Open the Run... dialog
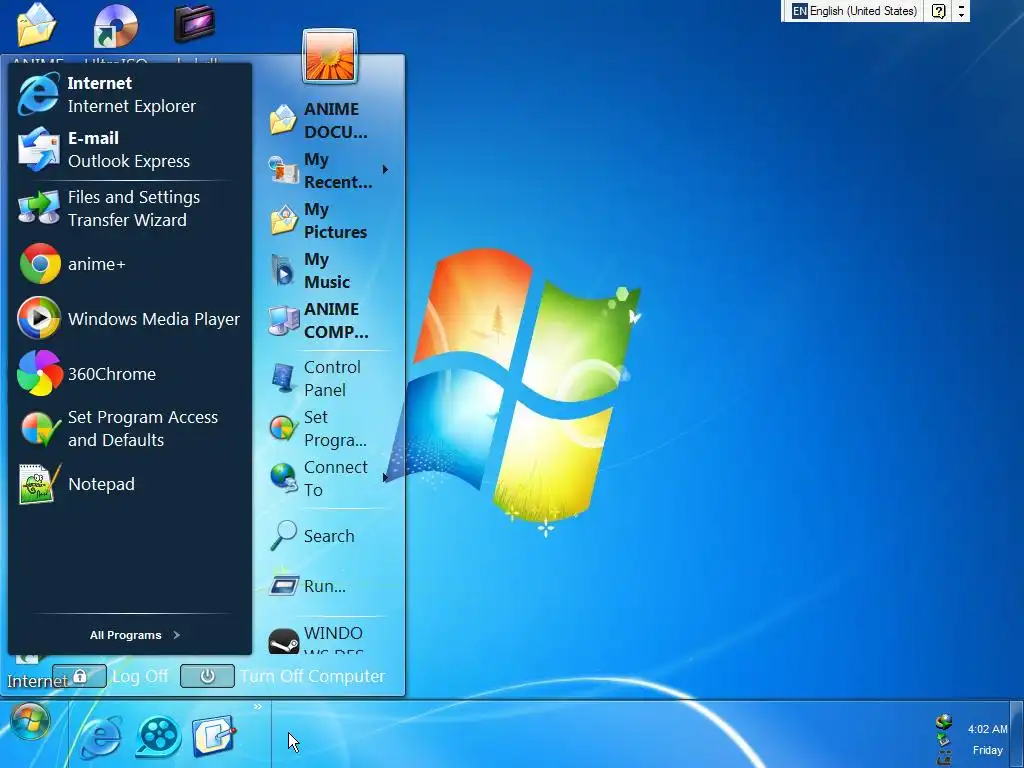Viewport: 1024px width, 768px height. [x=328, y=586]
